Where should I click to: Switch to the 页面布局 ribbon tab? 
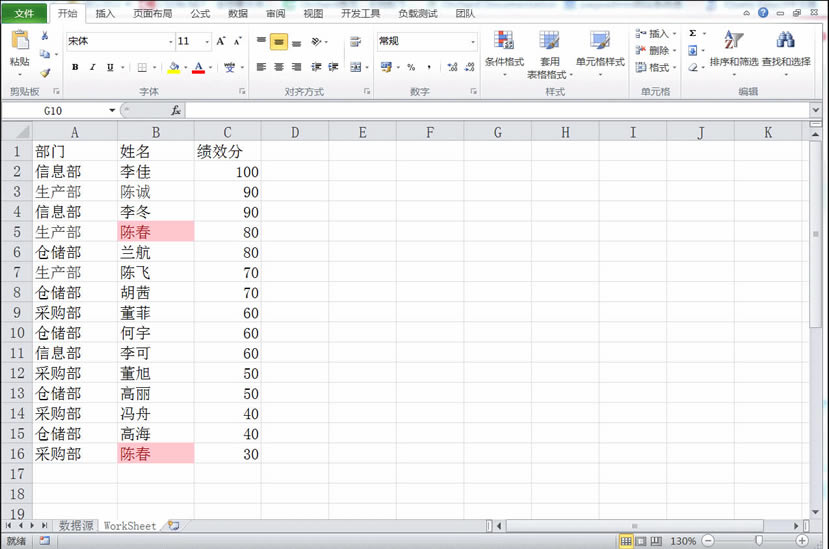coord(152,14)
